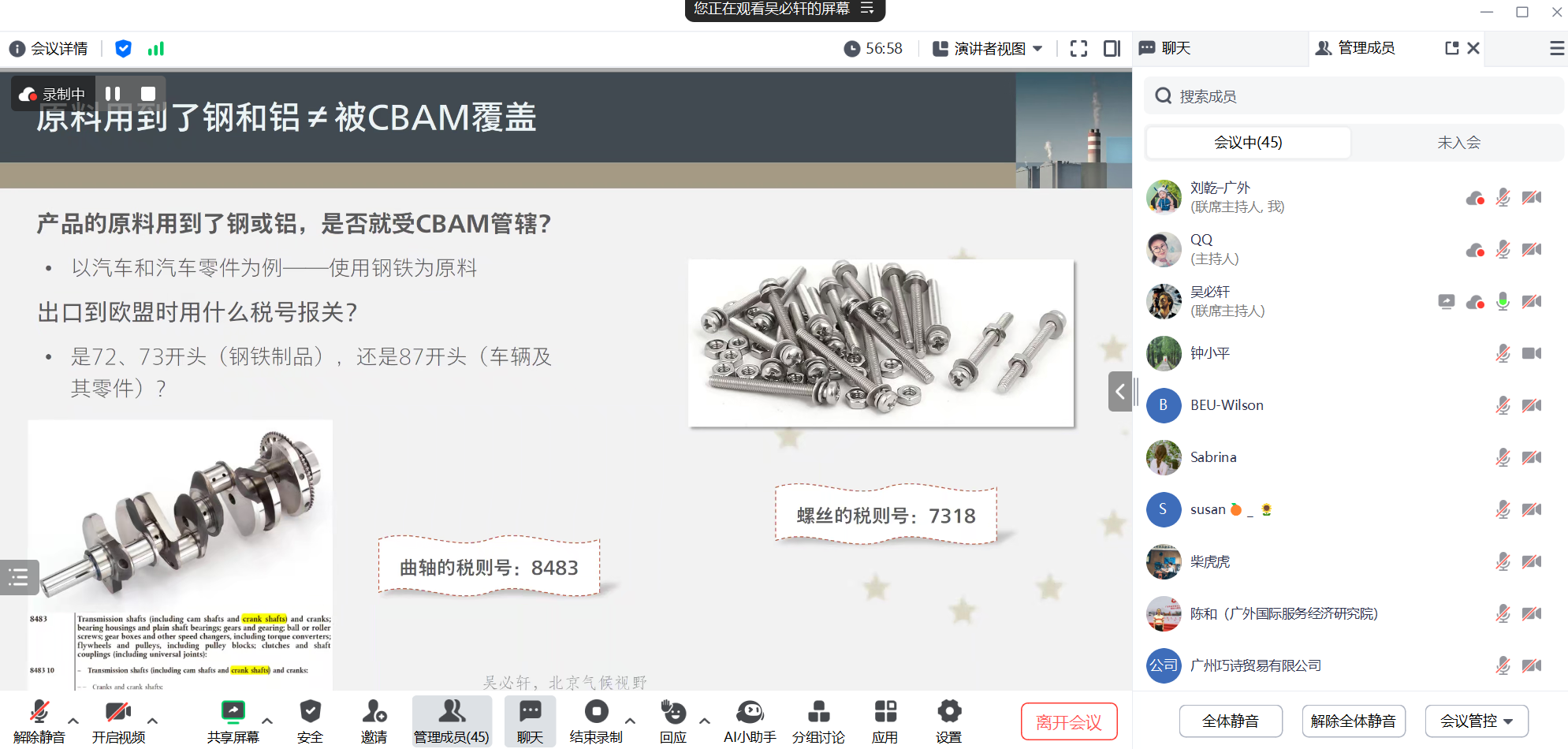Toggle 解除静音 microphone button
1568x749 pixels.
(39, 714)
